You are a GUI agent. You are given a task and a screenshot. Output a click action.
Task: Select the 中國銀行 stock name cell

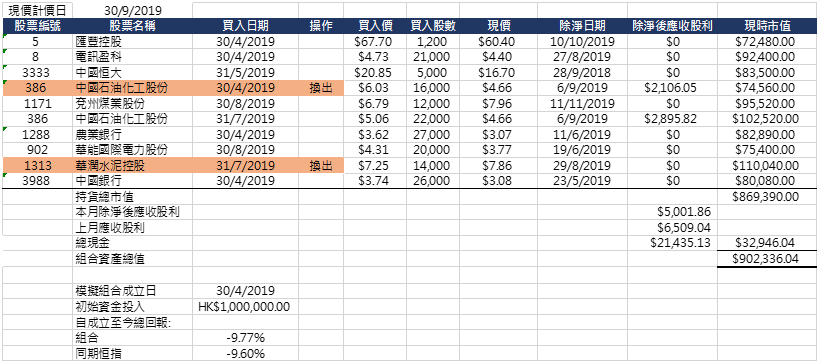(x=133, y=181)
